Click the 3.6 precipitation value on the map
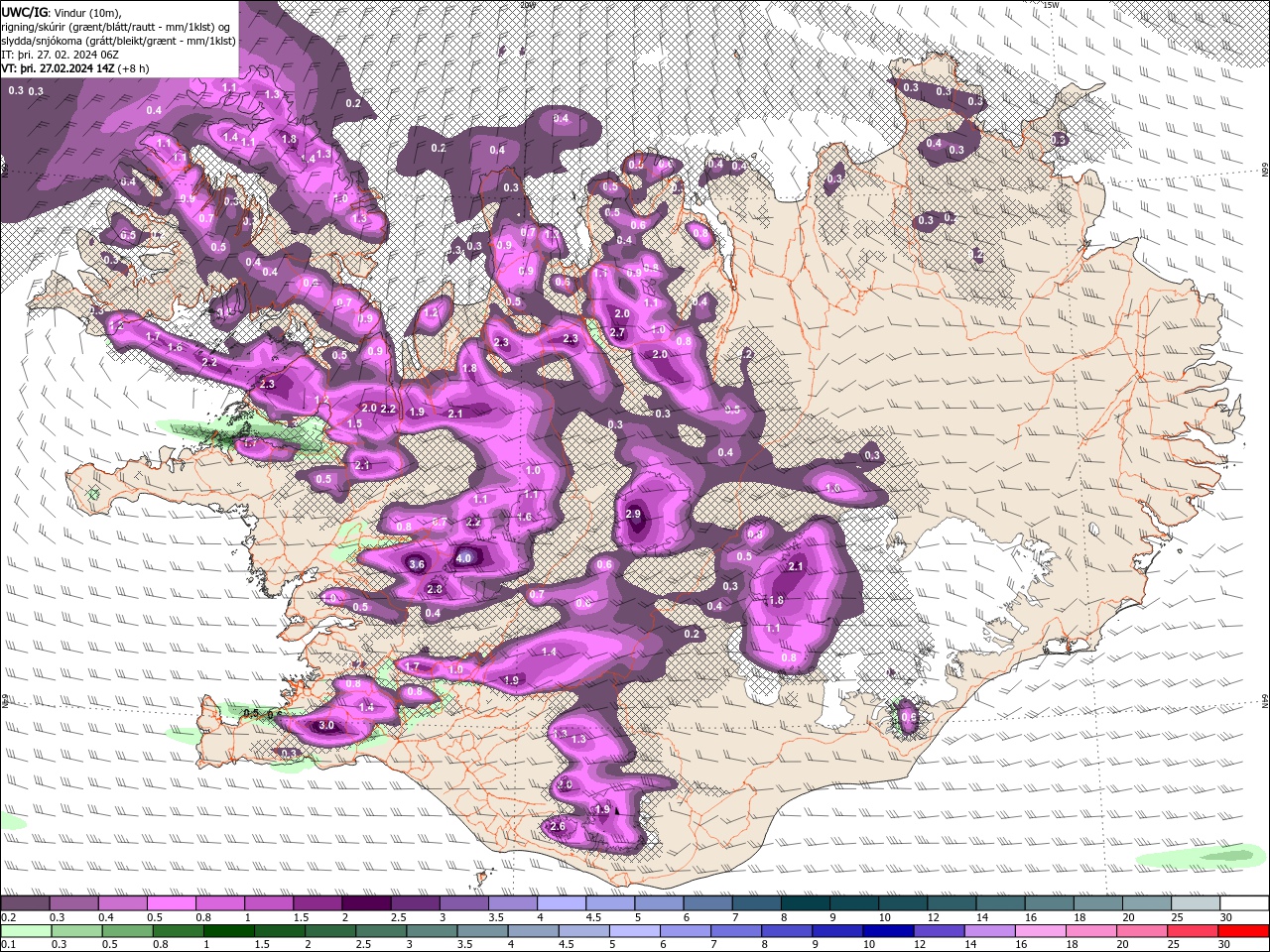 (x=417, y=564)
